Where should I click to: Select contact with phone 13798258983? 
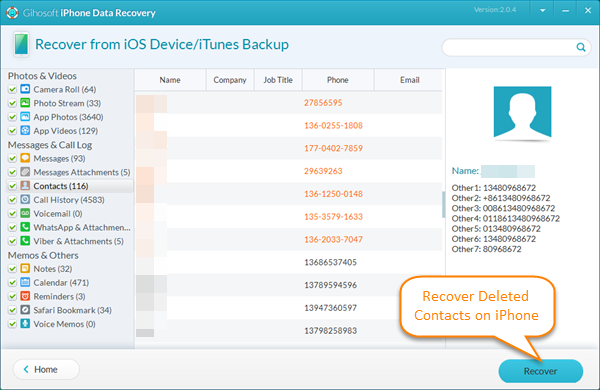289,330
